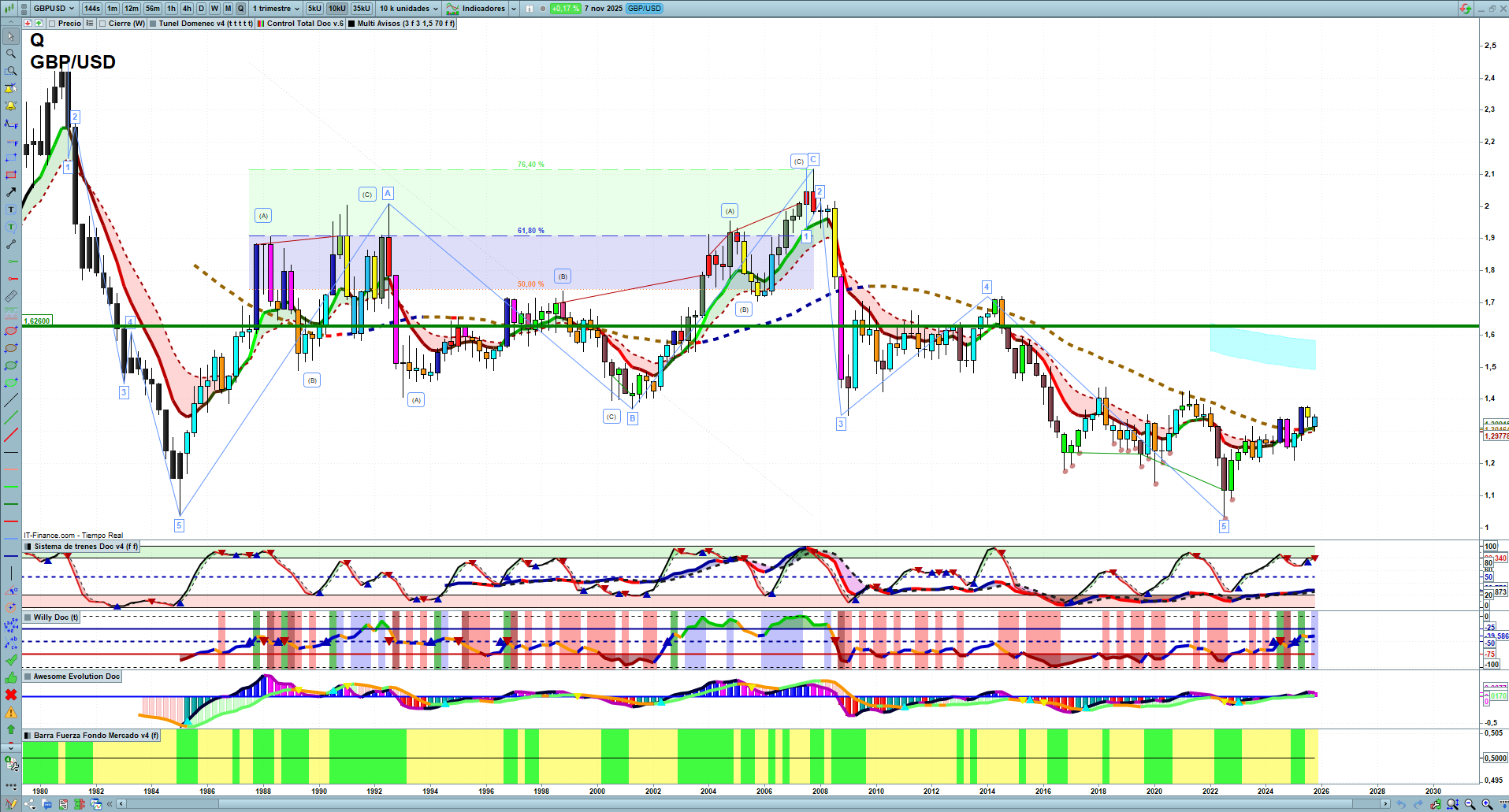
Task: Activate the magnifier zoom tool
Action: [11, 54]
